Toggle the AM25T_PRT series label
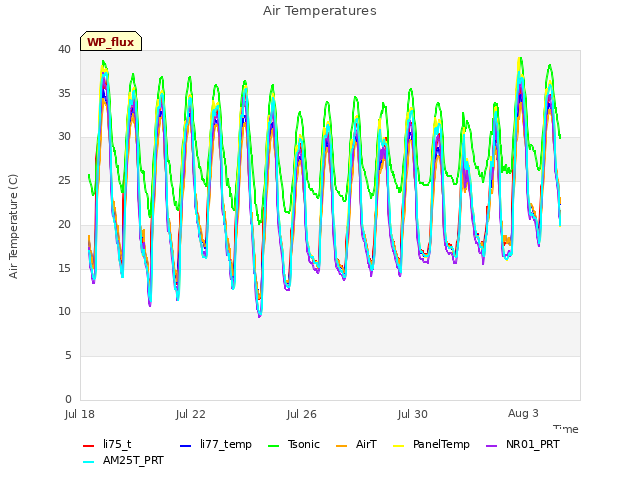Screen dimensions: 640x480 click(133, 460)
